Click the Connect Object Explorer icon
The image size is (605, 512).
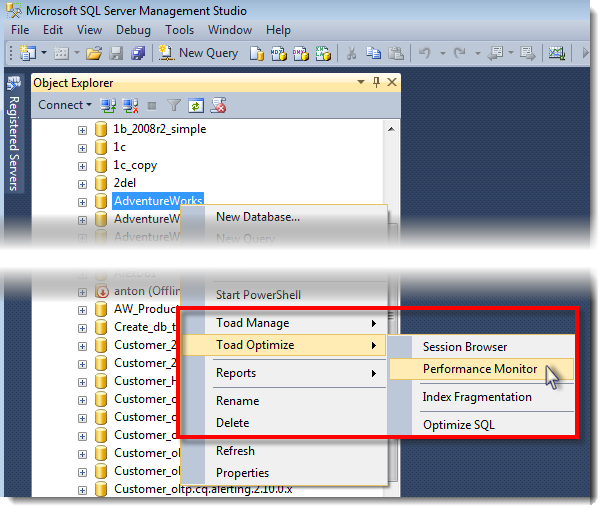pyautogui.click(x=108, y=105)
